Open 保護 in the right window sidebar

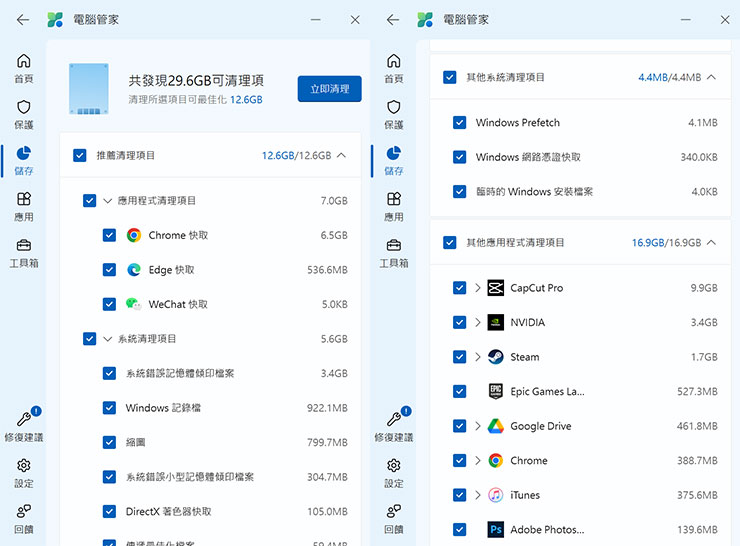[394, 114]
